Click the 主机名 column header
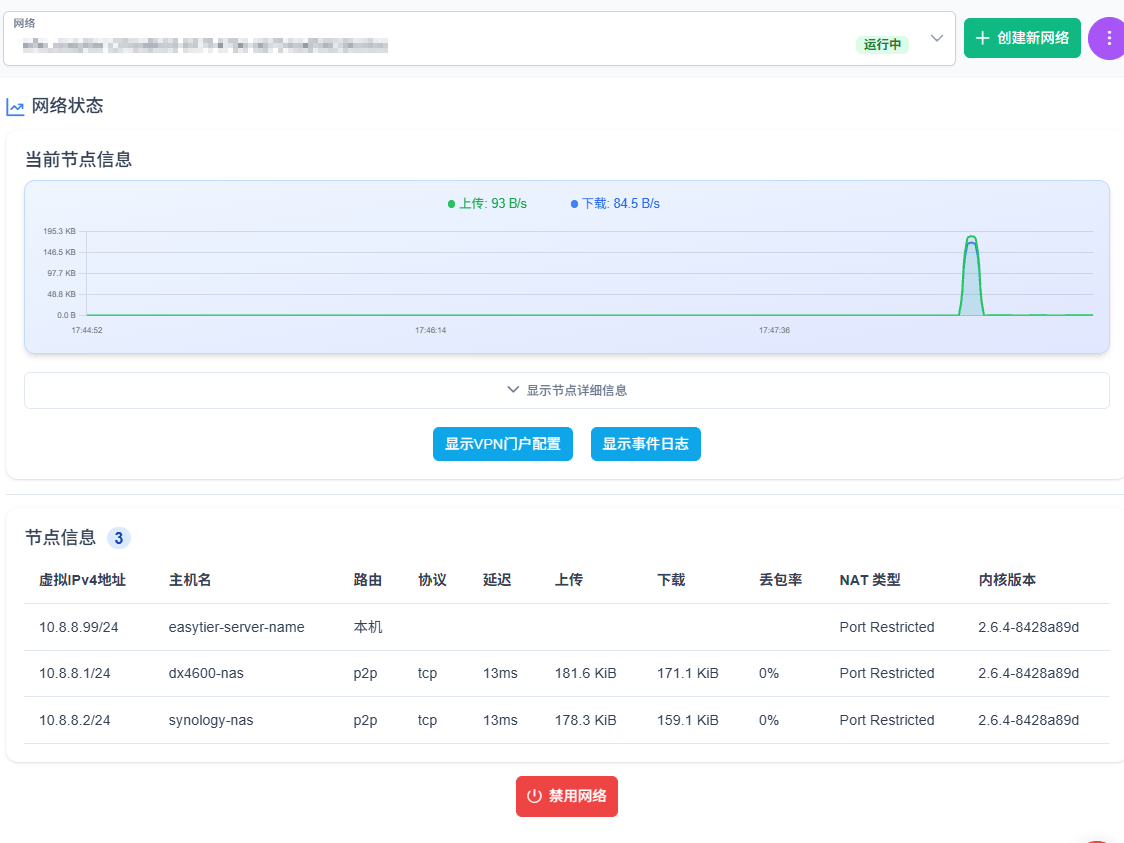Image resolution: width=1124 pixels, height=843 pixels. [x=190, y=580]
